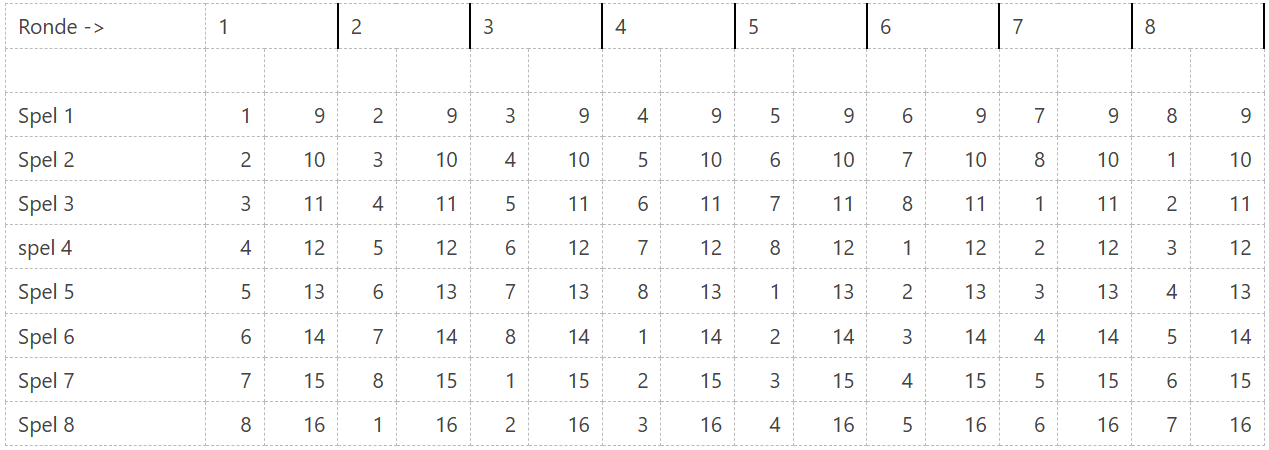This screenshot has height=450, width=1269.
Task: Click the round 3 column header
Action: tap(489, 27)
